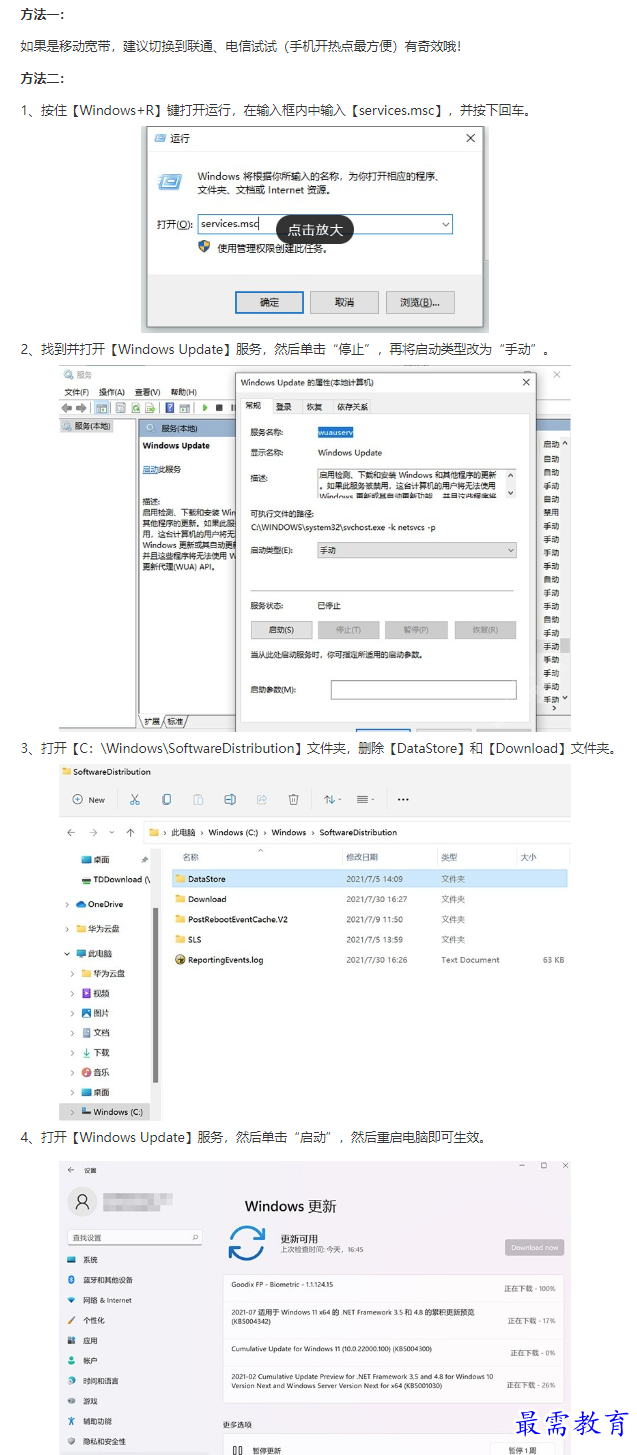This screenshot has height=1455, width=637.
Task: Switch to the 依存关系 tab
Action: (352, 406)
